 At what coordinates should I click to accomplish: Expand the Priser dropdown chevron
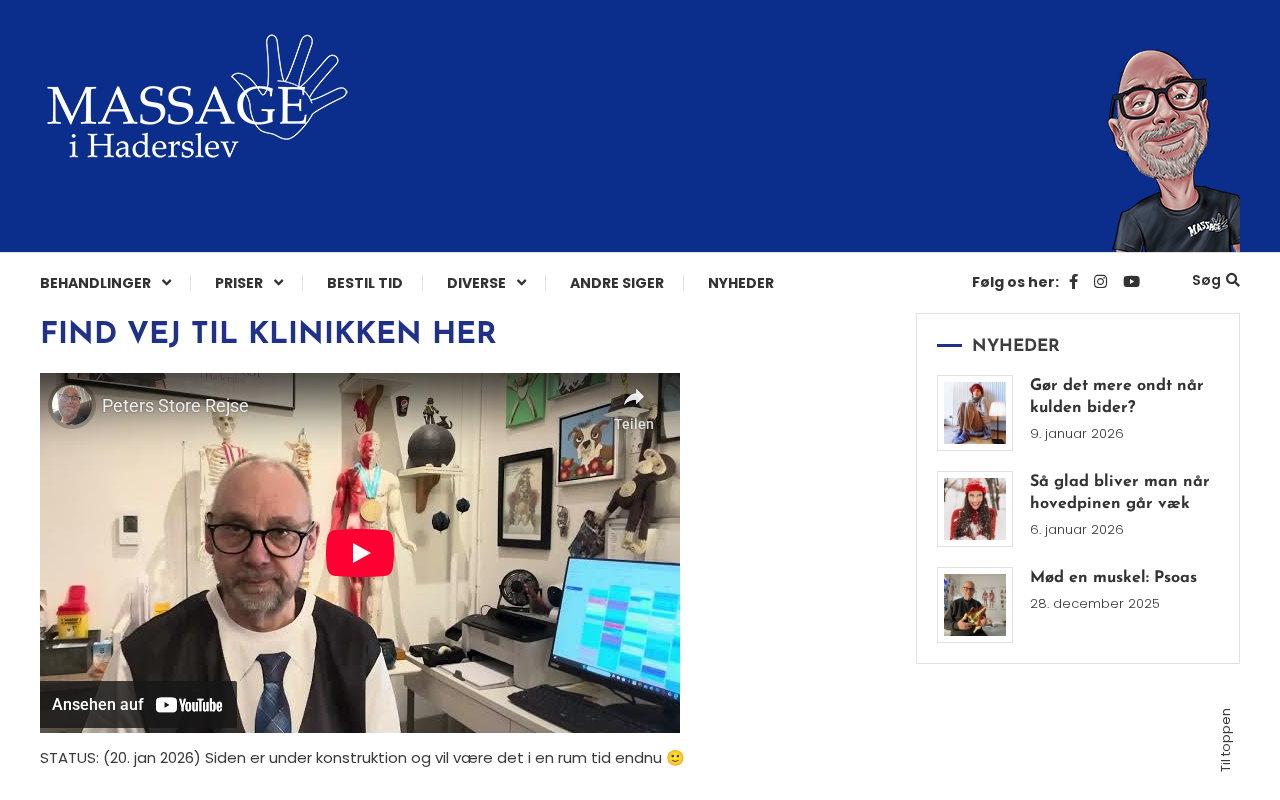tap(278, 283)
